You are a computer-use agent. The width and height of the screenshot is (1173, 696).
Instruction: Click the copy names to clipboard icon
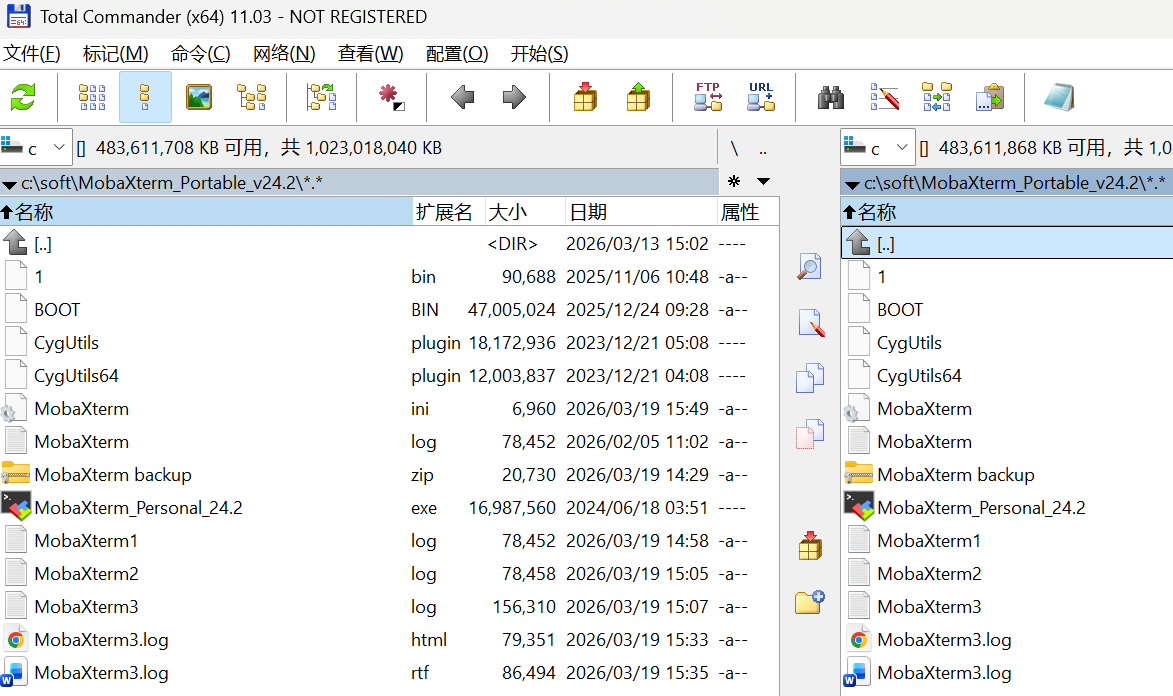(990, 97)
